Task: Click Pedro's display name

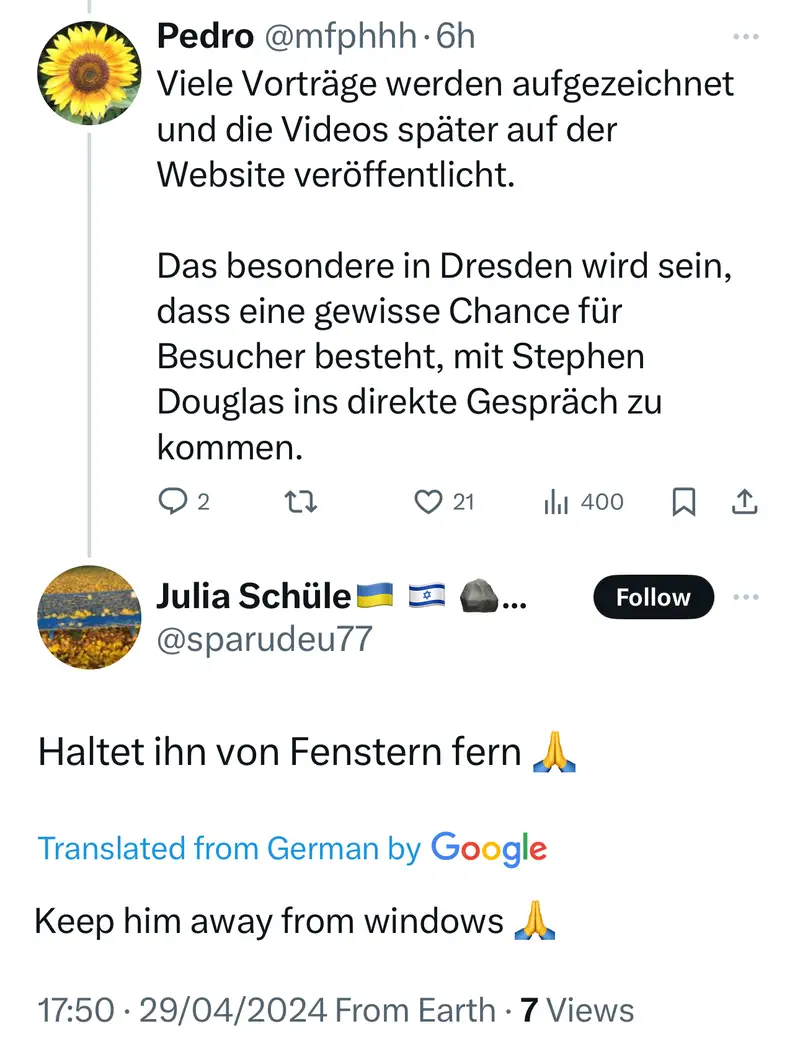Action: coord(205,37)
